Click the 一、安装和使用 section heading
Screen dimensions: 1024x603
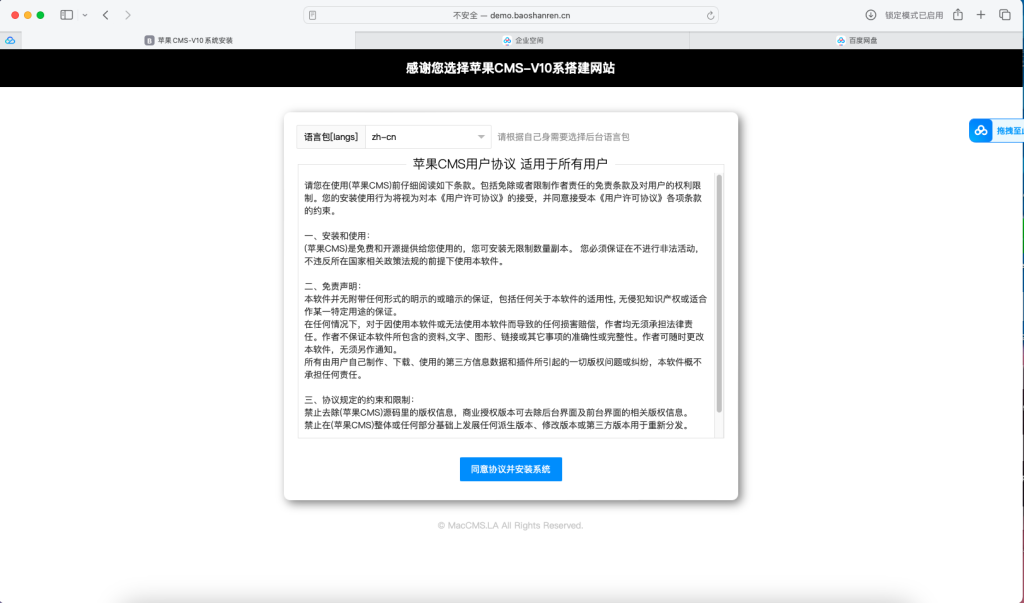[337, 236]
